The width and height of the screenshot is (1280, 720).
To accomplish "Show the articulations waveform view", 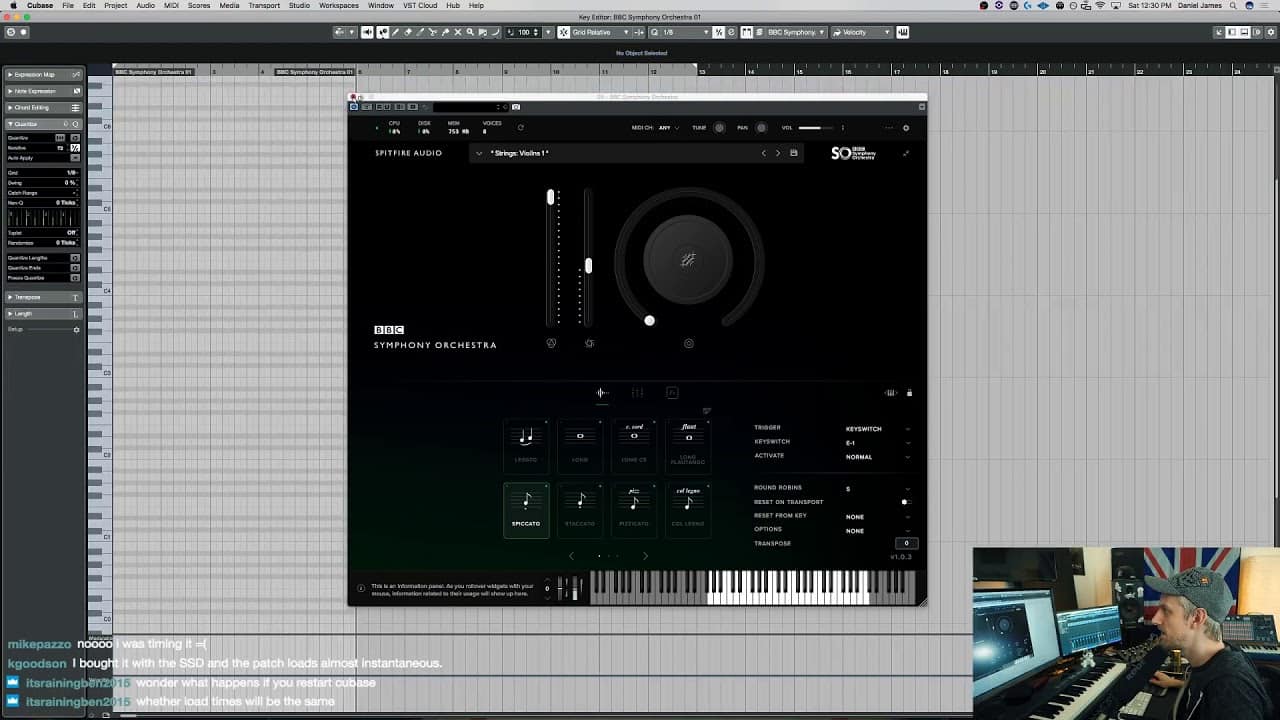I will (x=601, y=393).
